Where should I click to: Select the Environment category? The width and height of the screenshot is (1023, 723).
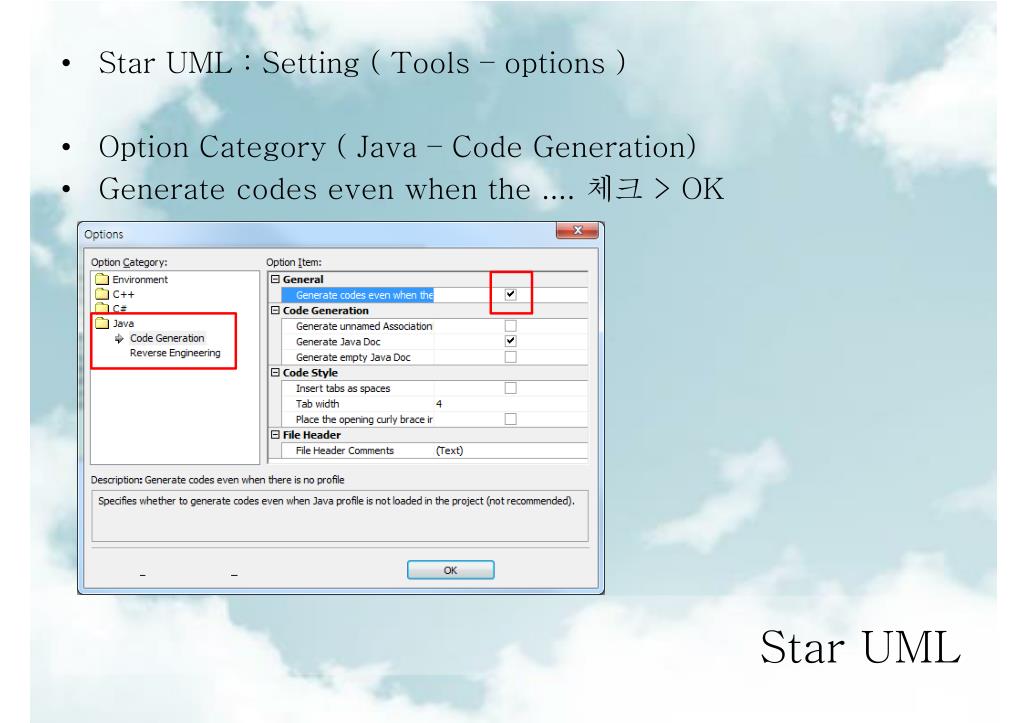[140, 279]
